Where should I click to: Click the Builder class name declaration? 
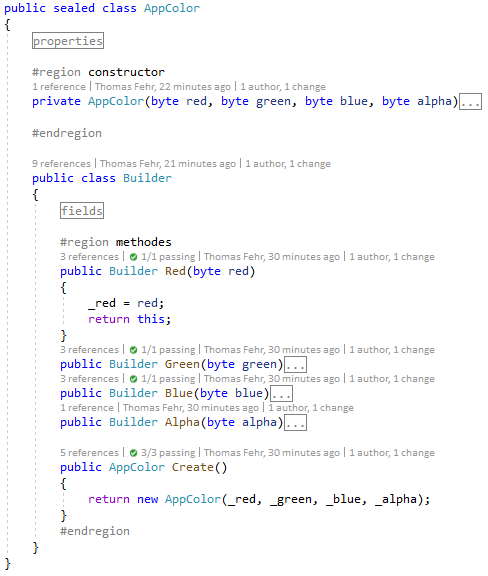(x=147, y=178)
